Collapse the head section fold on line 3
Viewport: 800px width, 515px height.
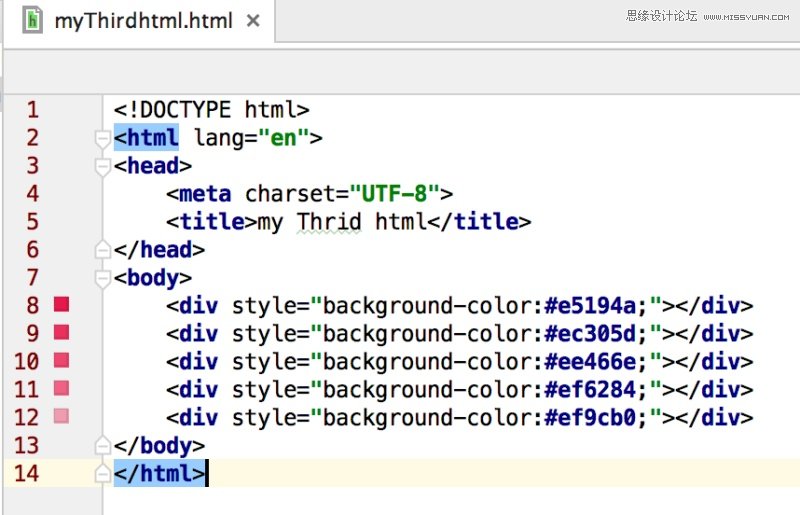click(101, 167)
